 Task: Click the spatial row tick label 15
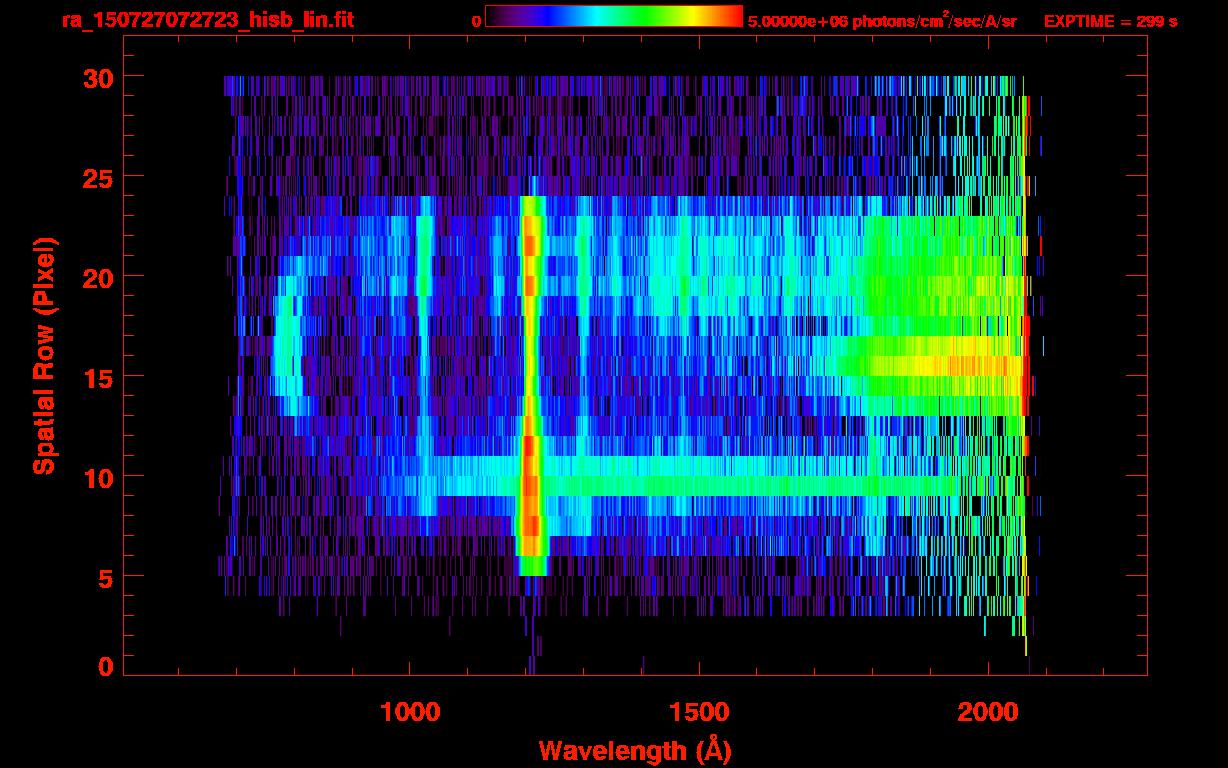98,377
